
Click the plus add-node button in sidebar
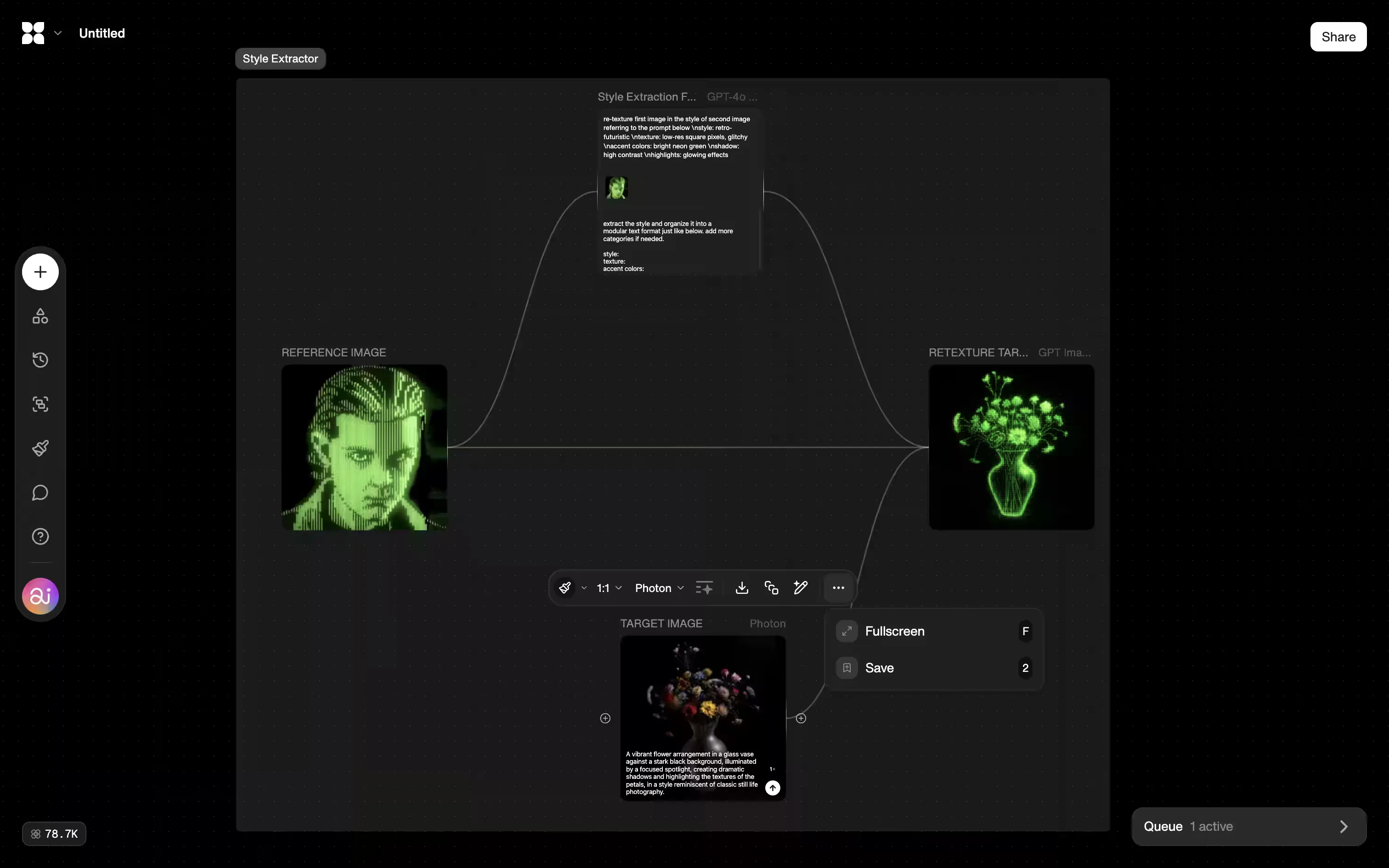point(40,271)
